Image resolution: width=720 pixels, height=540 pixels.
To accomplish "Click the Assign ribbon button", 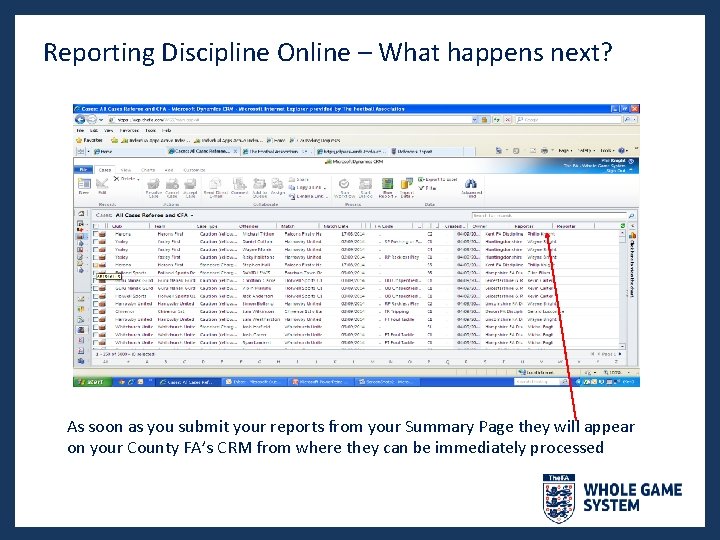I will click(x=277, y=186).
